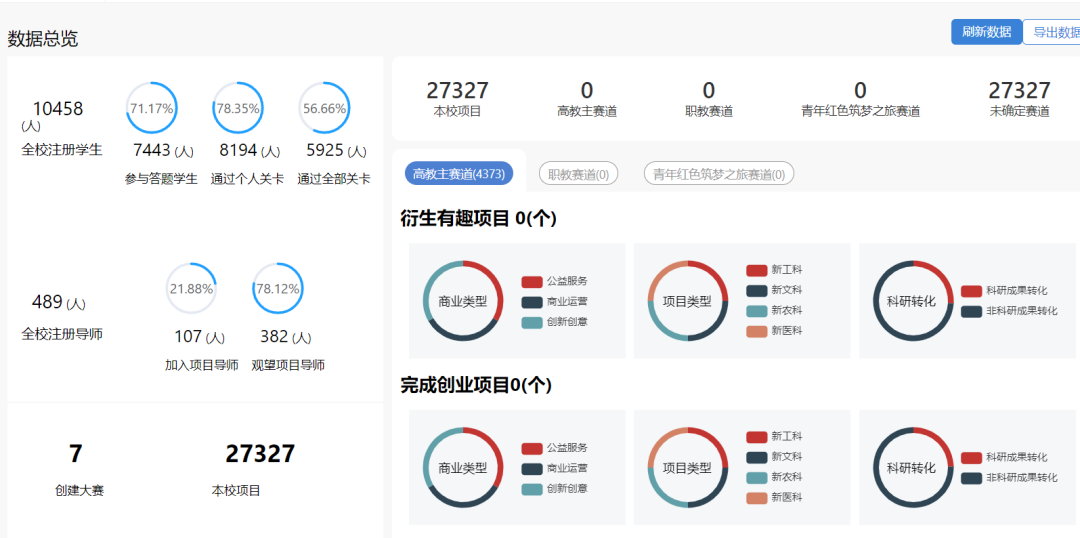
Task: Click the 通过全部关卡 label
Action: tap(333, 179)
